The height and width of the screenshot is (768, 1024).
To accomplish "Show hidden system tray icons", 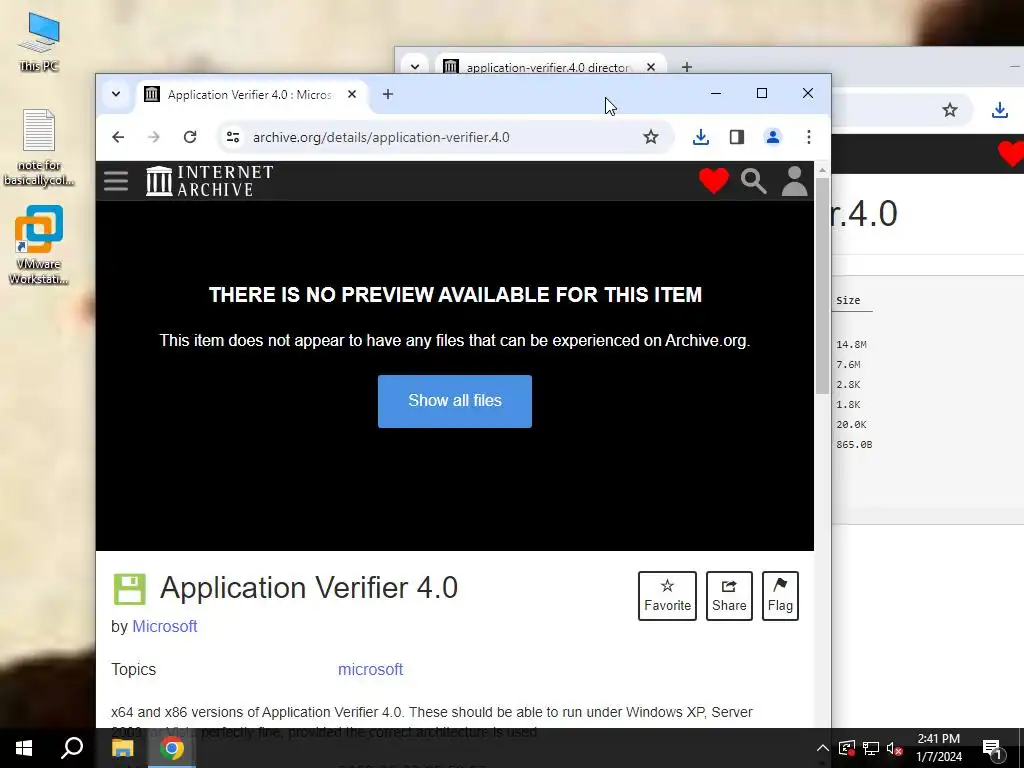I will point(822,748).
